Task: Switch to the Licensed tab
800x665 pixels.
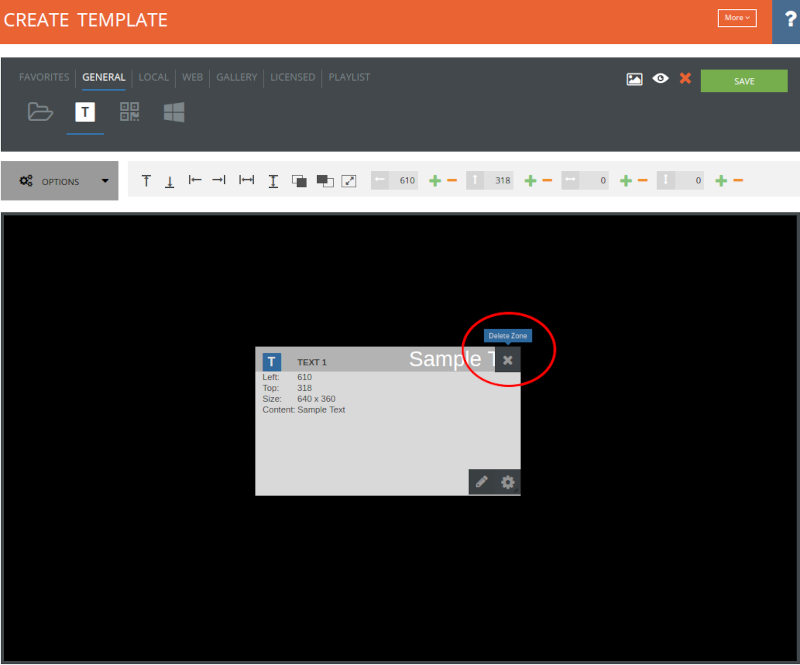Action: (x=292, y=77)
